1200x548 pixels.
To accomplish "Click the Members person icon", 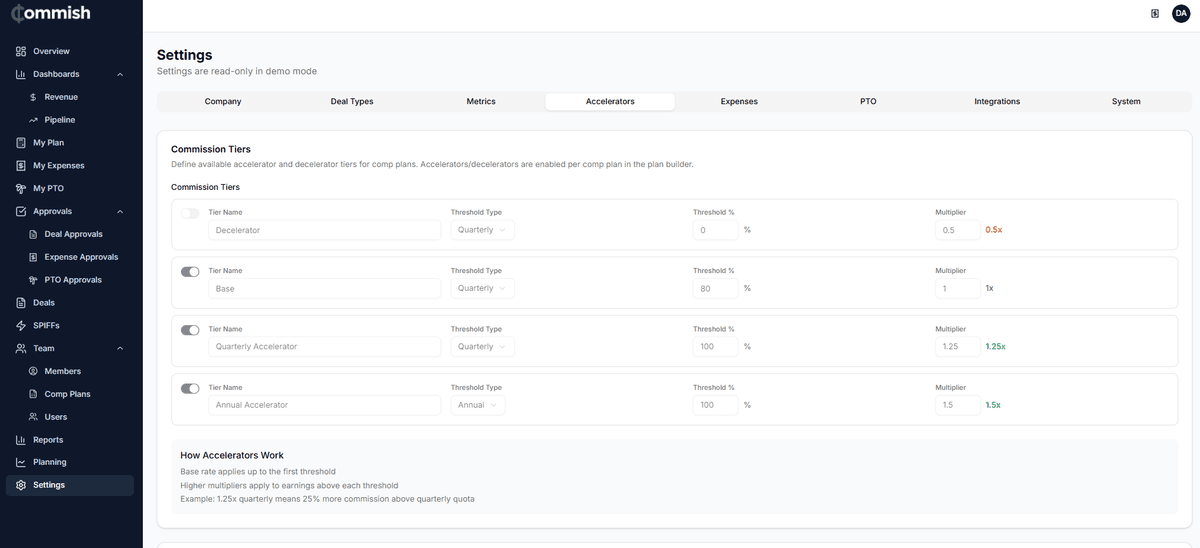I will [x=33, y=371].
